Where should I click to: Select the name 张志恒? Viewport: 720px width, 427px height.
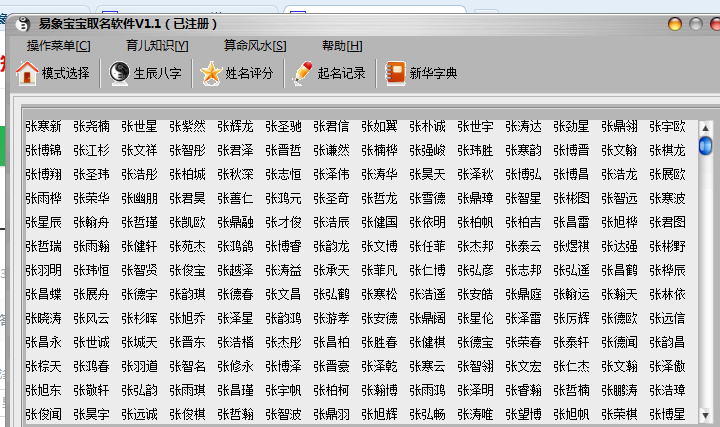click(283, 174)
